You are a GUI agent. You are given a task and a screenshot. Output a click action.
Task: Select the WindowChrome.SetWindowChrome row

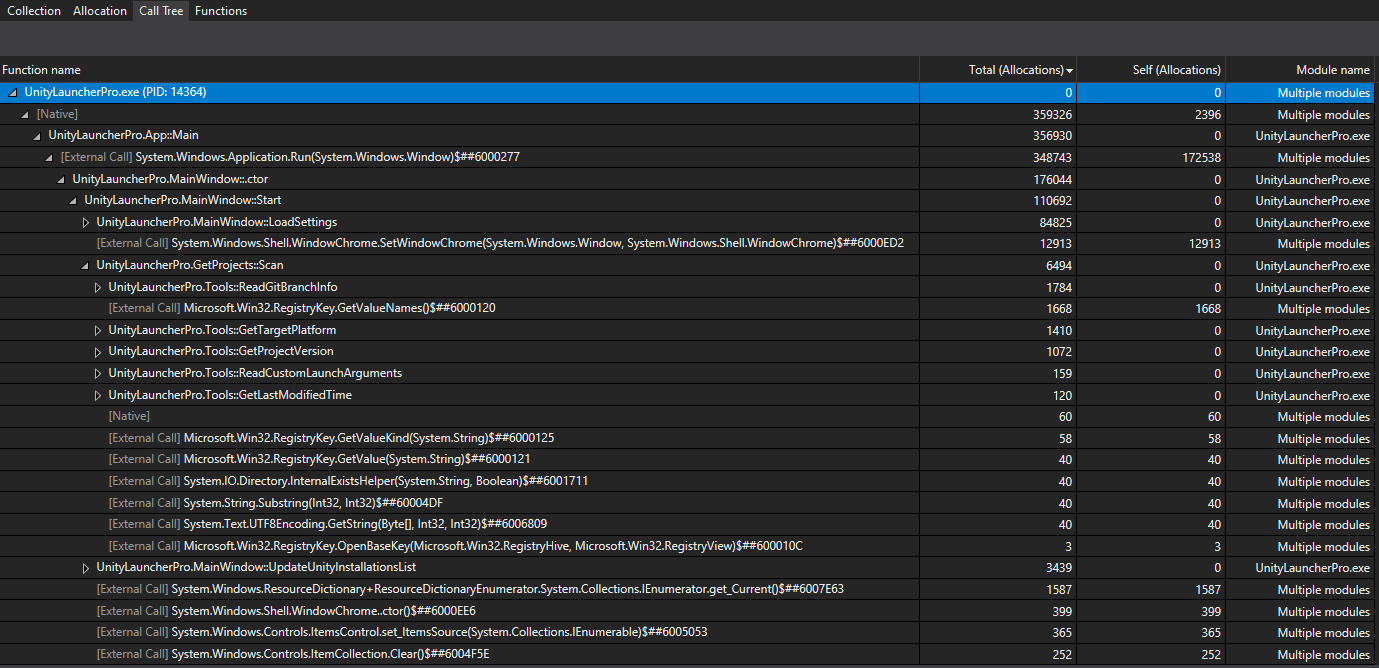coord(500,244)
